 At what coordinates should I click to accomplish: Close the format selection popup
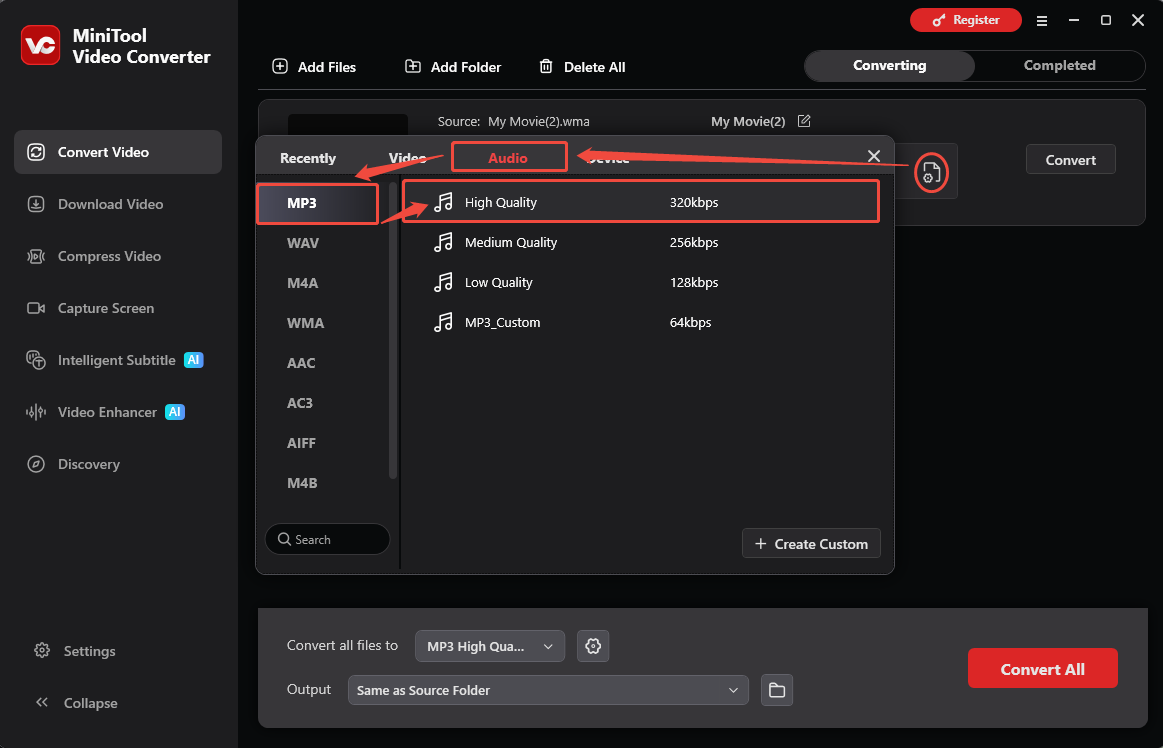[x=874, y=156]
